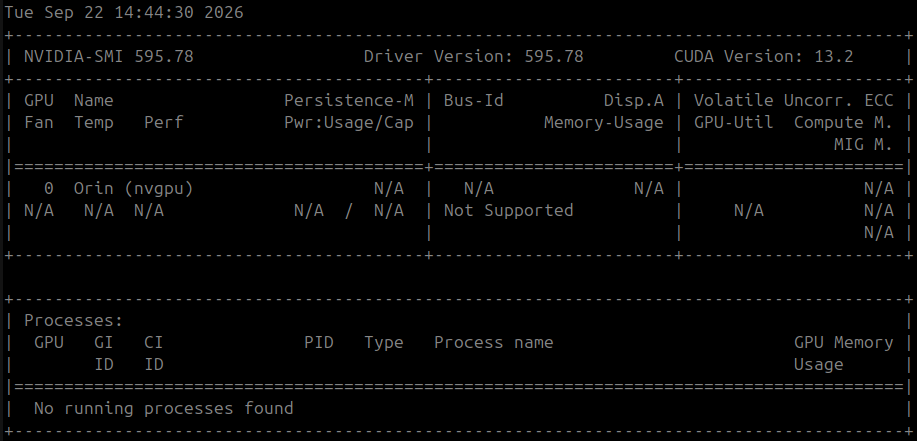The image size is (917, 441).
Task: Click the Persistence-M column header
Action: click(349, 101)
